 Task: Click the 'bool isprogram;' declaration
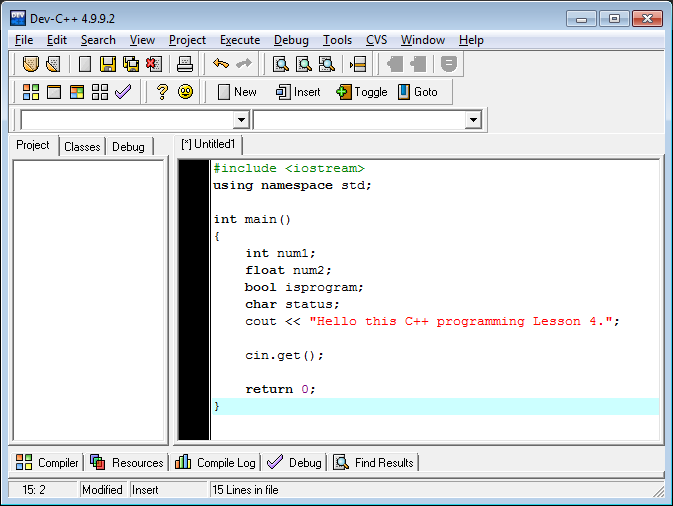tap(304, 287)
